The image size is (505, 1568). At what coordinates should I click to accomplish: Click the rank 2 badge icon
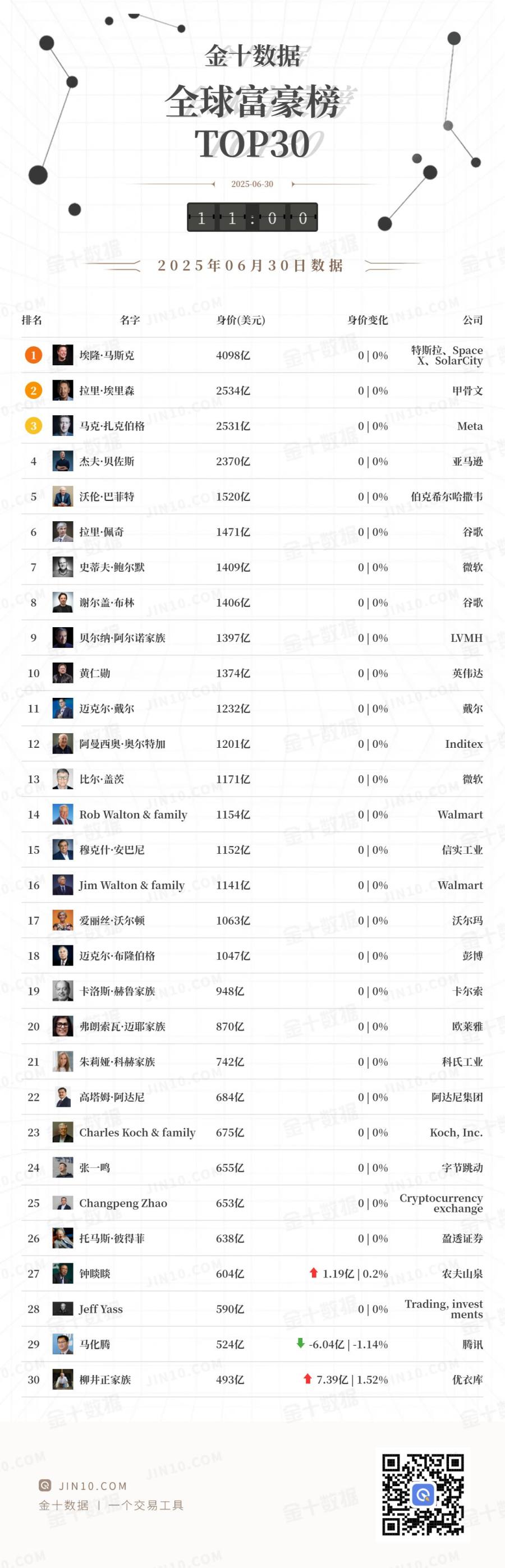point(34,390)
